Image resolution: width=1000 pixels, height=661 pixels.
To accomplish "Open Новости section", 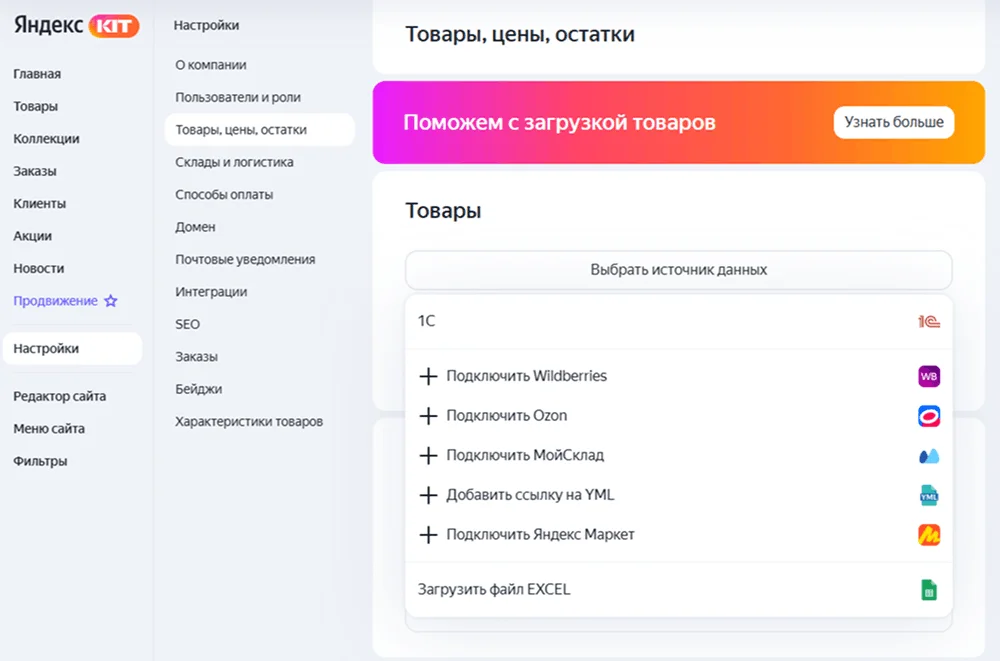I will (39, 269).
